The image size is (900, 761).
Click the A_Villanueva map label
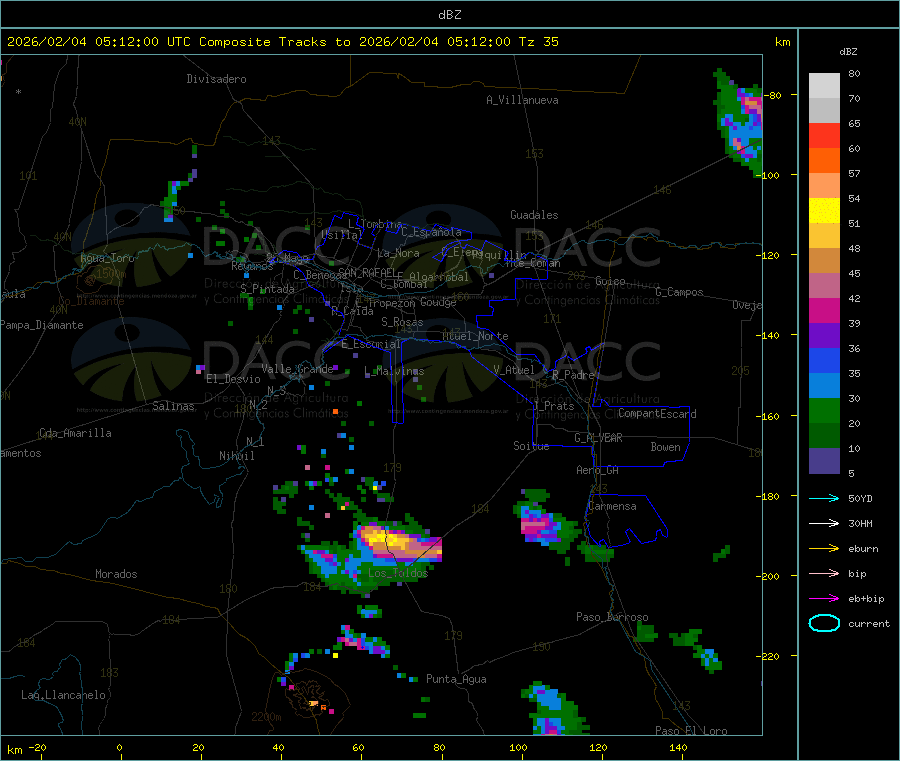pyautogui.click(x=522, y=100)
